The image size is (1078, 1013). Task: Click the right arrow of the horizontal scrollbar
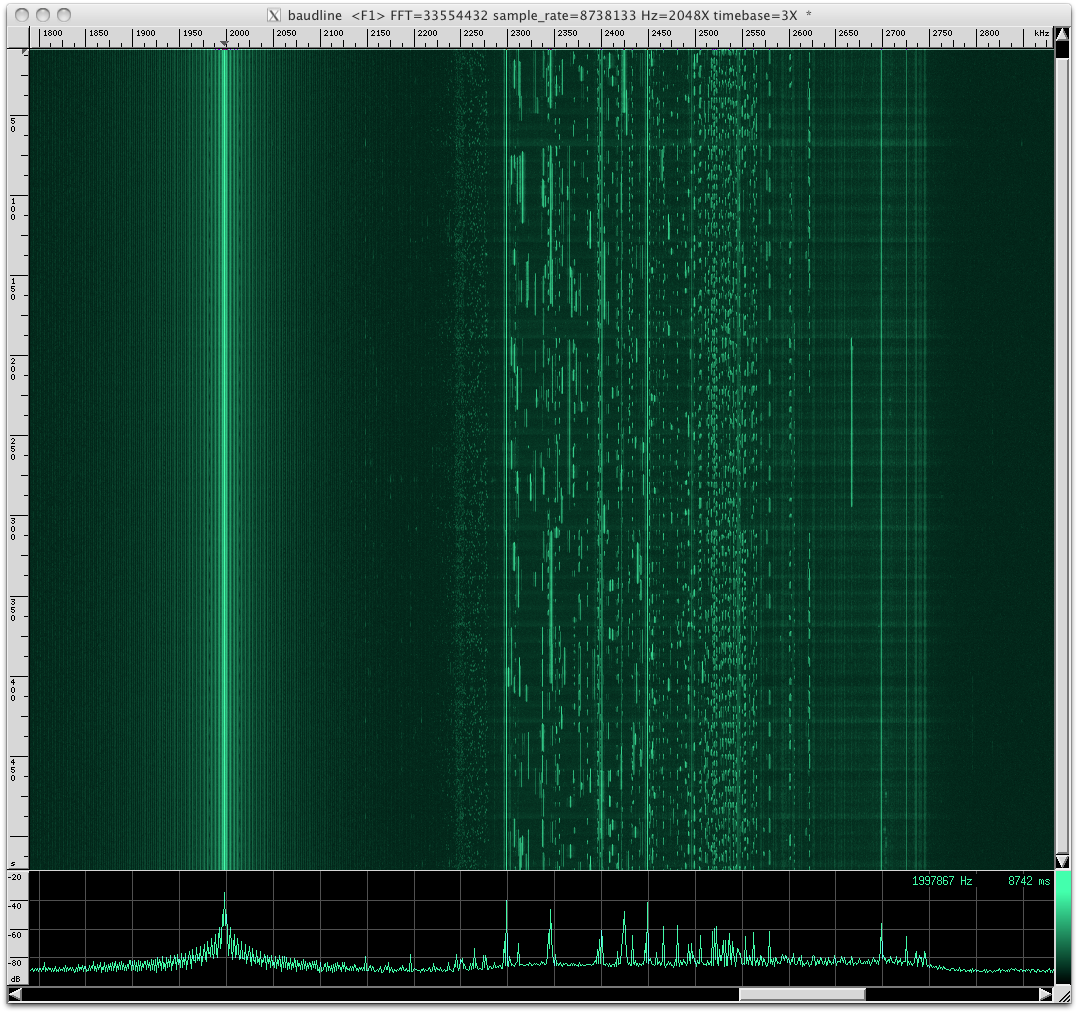(x=1044, y=995)
